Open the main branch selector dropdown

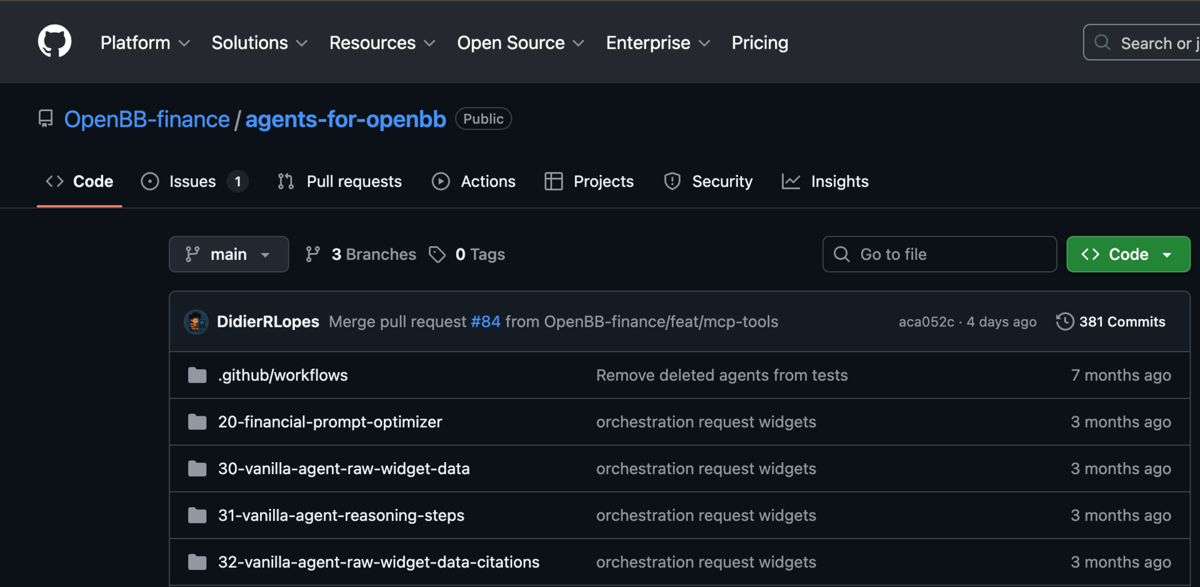click(229, 255)
